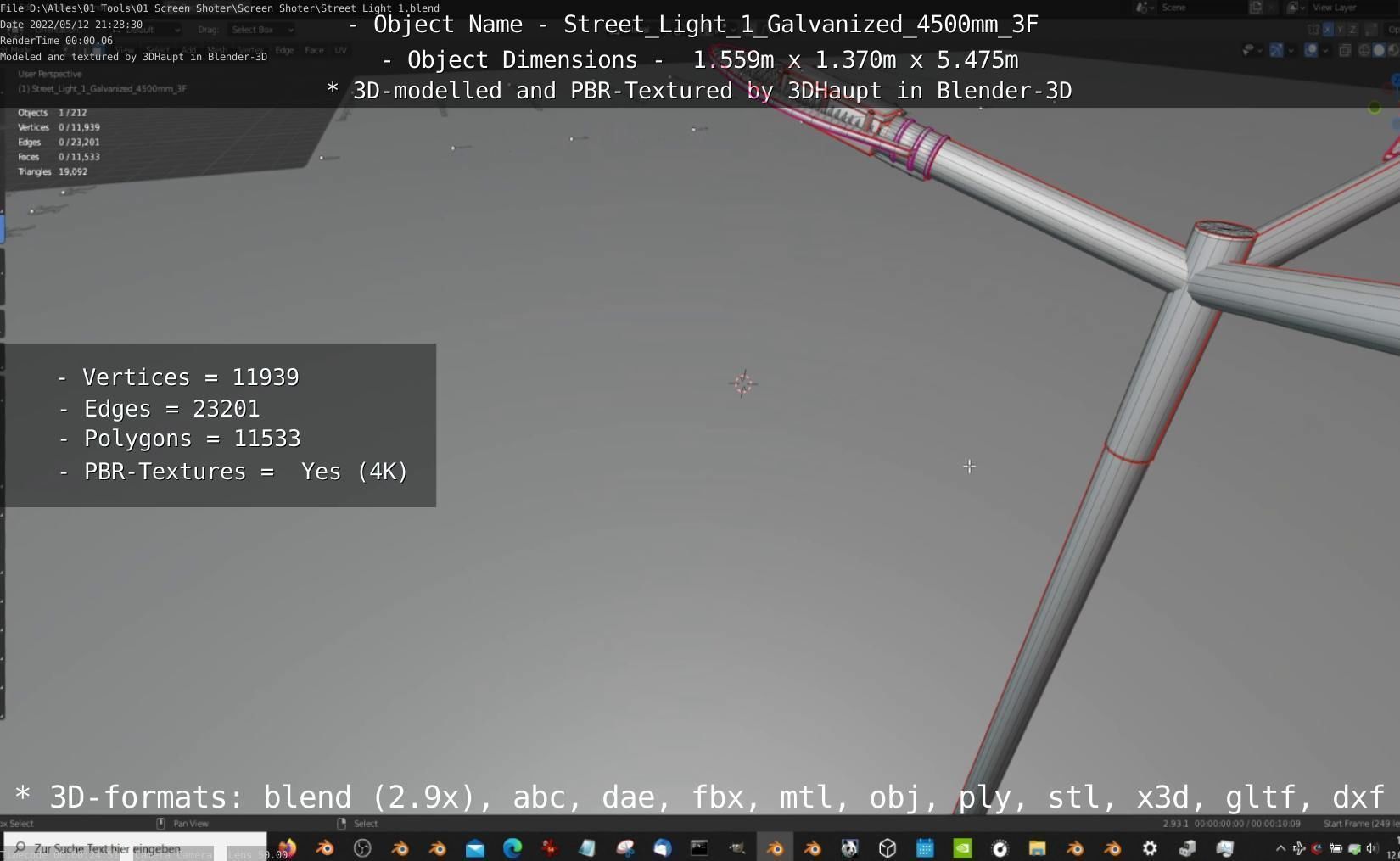The image size is (1400, 861).
Task: Click the Triangles 19,092 statistics line
Action: (x=53, y=171)
